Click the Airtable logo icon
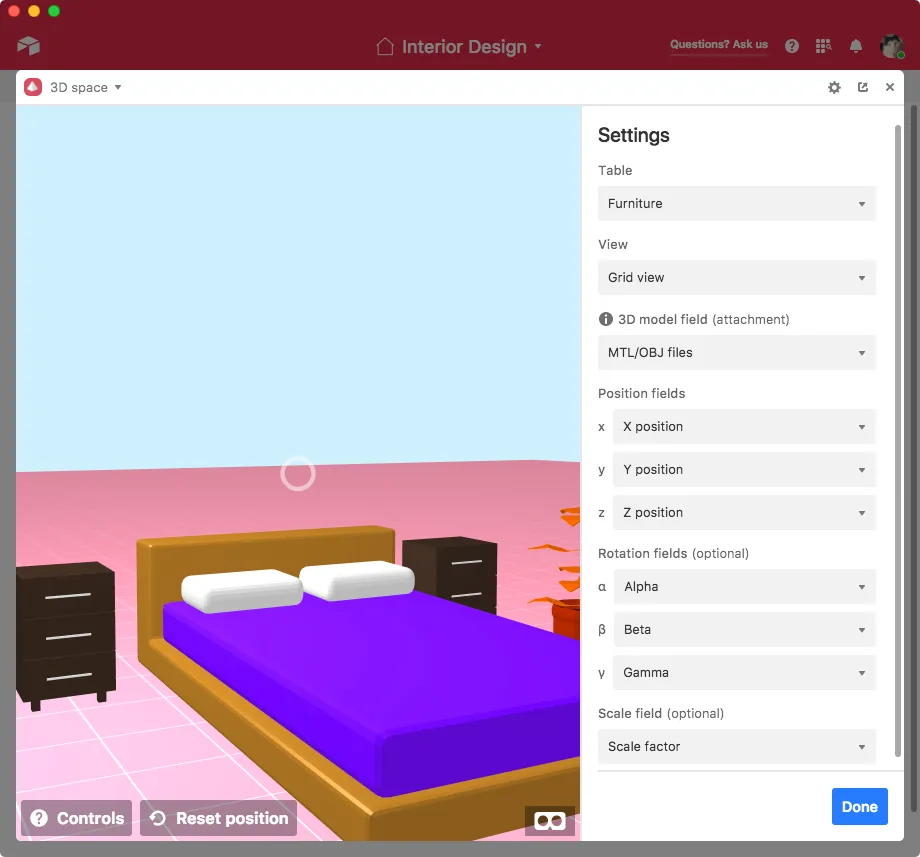The width and height of the screenshot is (920, 857). click(x=28, y=46)
